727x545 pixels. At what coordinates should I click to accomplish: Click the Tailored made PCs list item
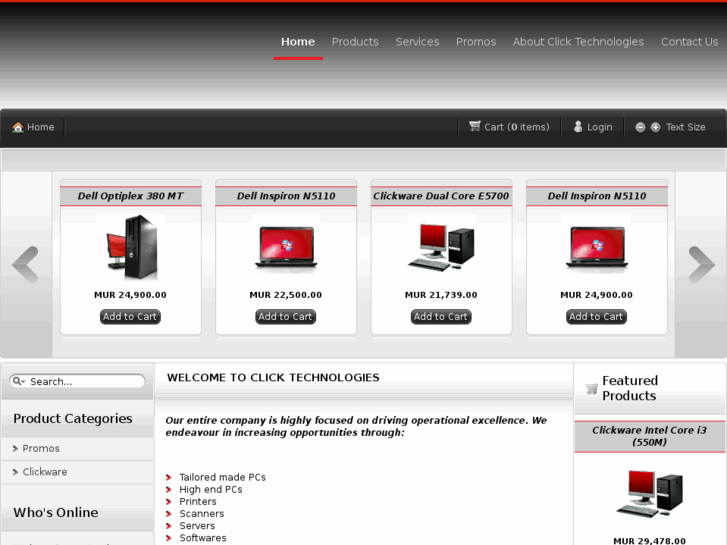pos(223,477)
